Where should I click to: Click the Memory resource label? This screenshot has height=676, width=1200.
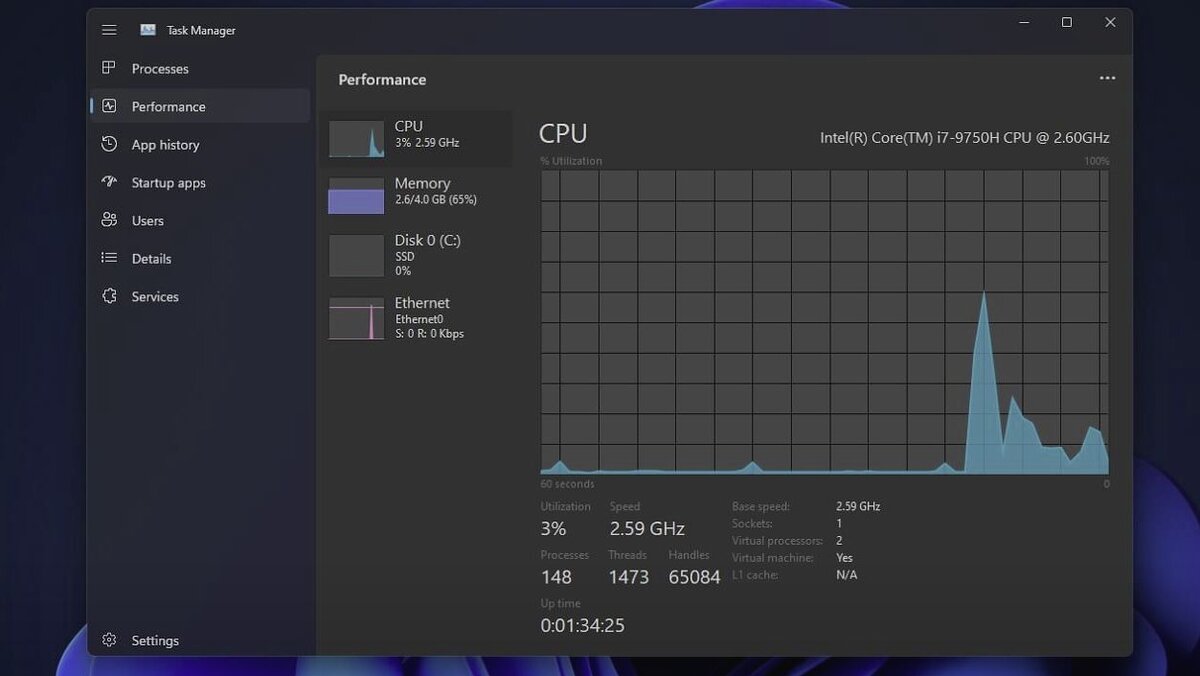[422, 183]
